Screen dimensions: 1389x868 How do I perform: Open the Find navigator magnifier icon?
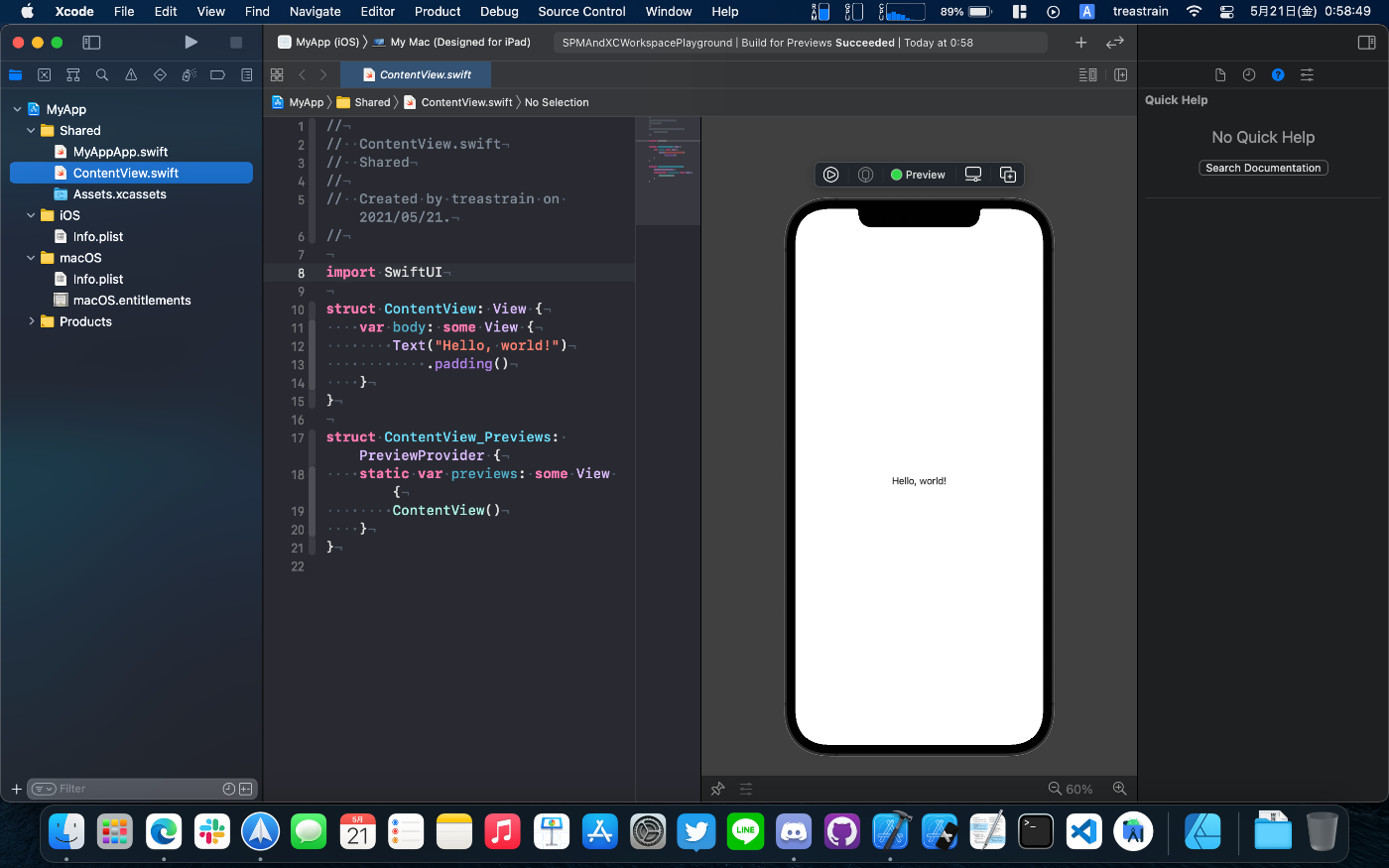click(102, 74)
